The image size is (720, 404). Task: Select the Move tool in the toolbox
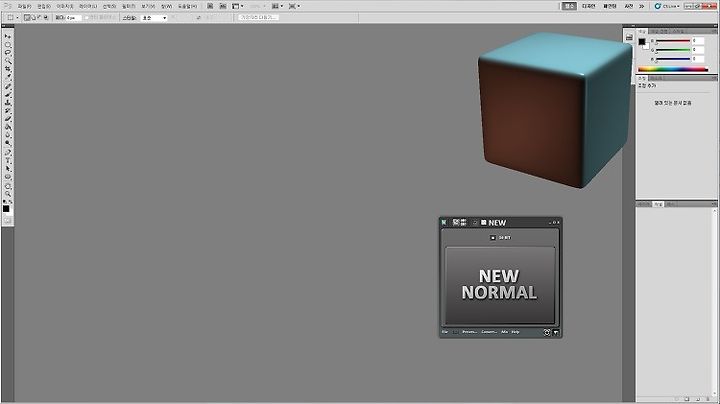coord(7,36)
